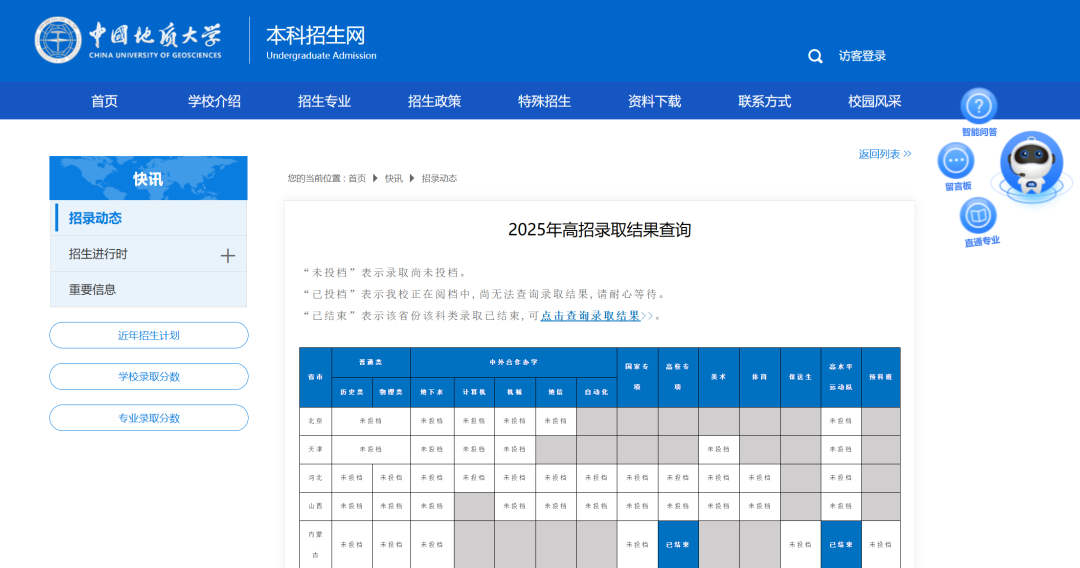1080x568 pixels.
Task: Click 机械 column header
Action: click(515, 392)
